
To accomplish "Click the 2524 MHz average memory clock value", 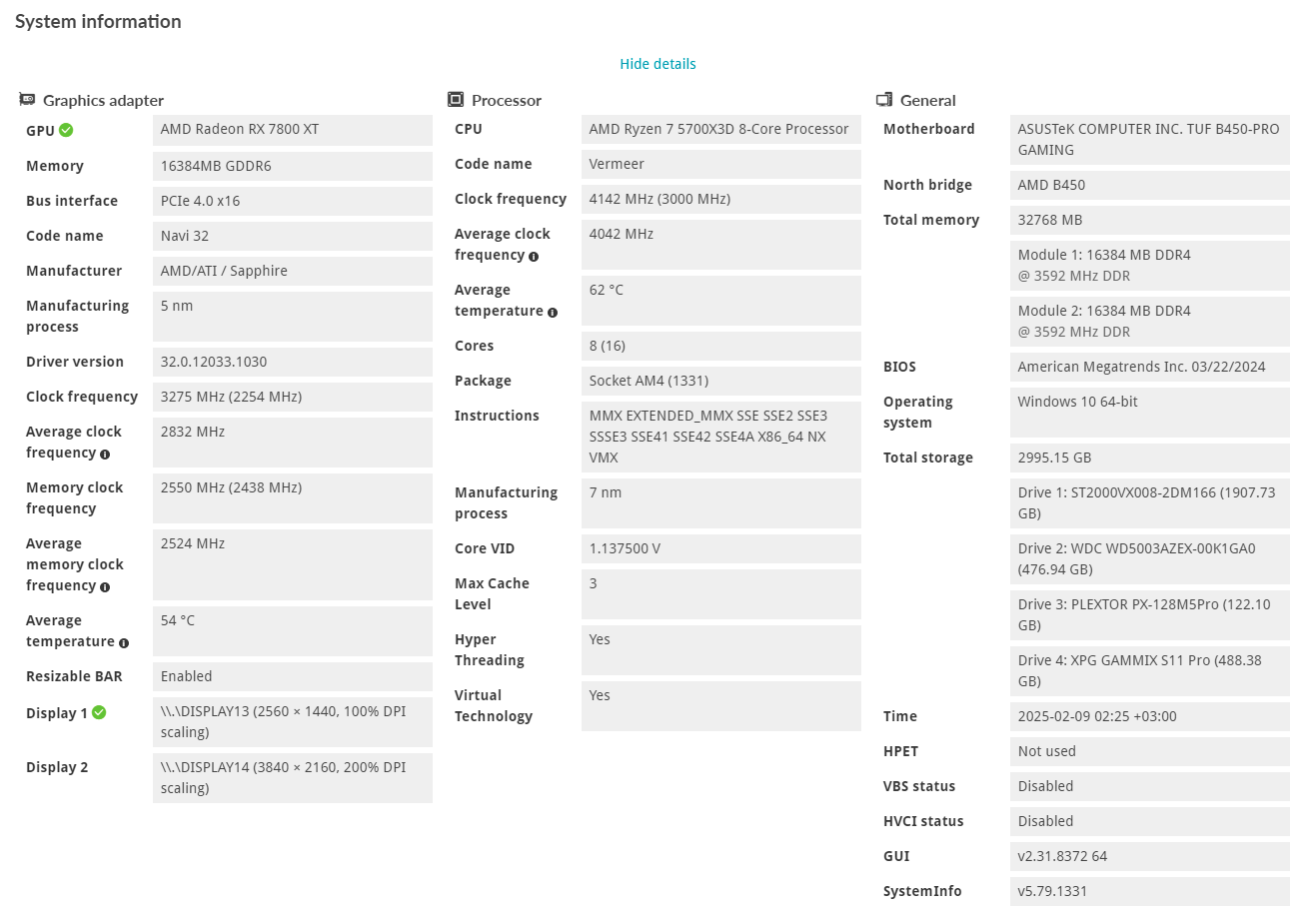I will (293, 564).
